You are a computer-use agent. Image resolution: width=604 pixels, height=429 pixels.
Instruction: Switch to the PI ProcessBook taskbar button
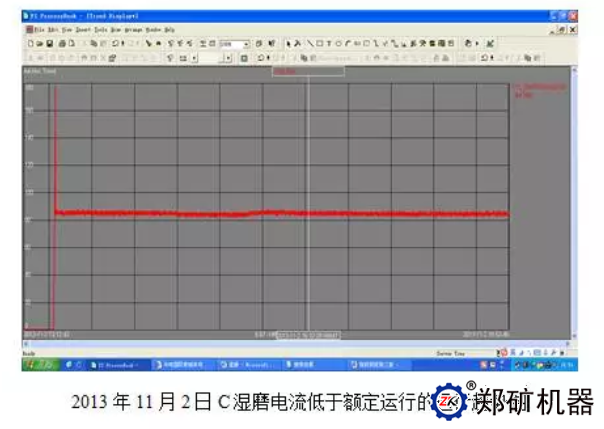click(x=117, y=365)
